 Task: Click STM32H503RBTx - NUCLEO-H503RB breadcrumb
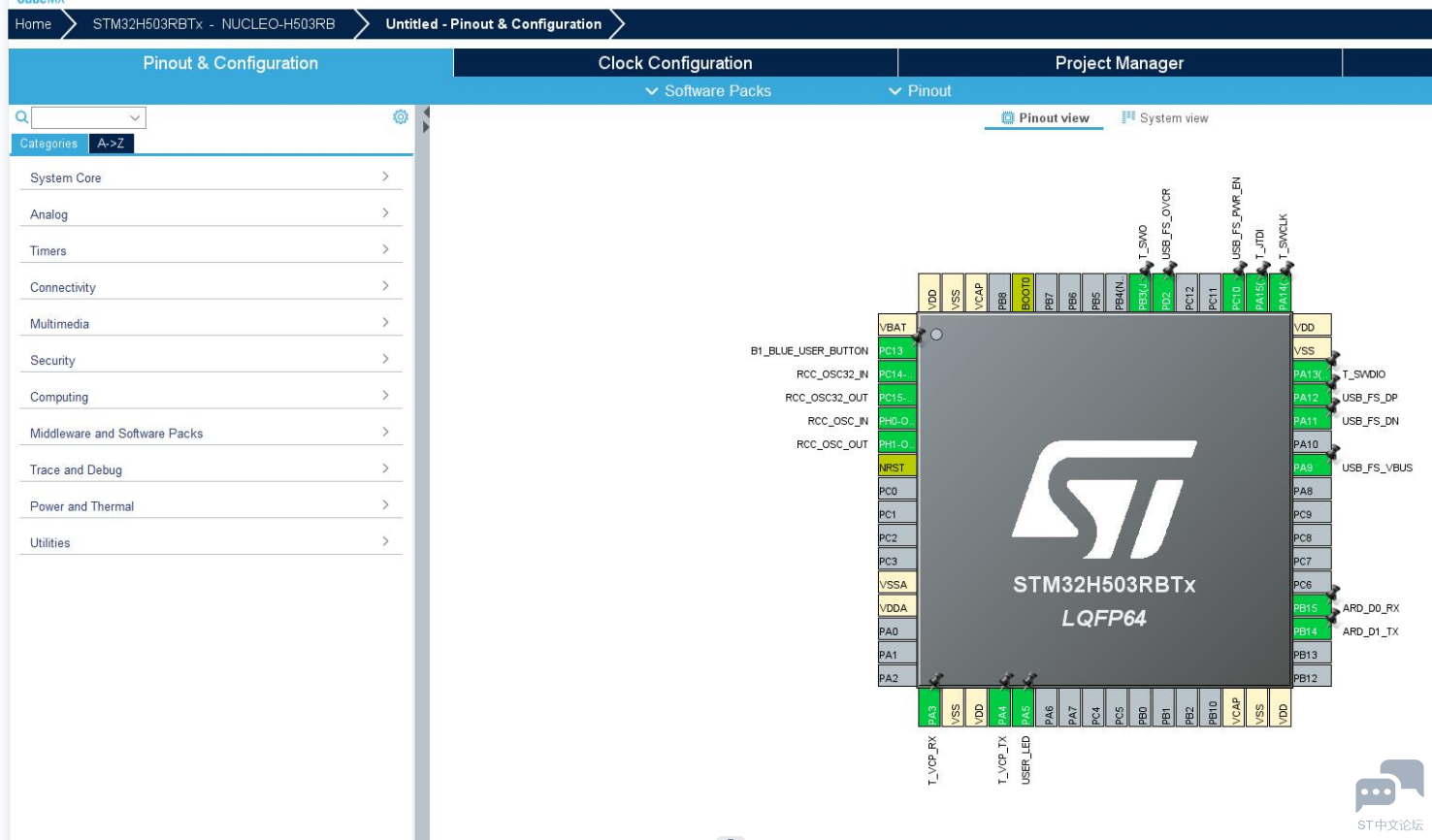(x=213, y=24)
